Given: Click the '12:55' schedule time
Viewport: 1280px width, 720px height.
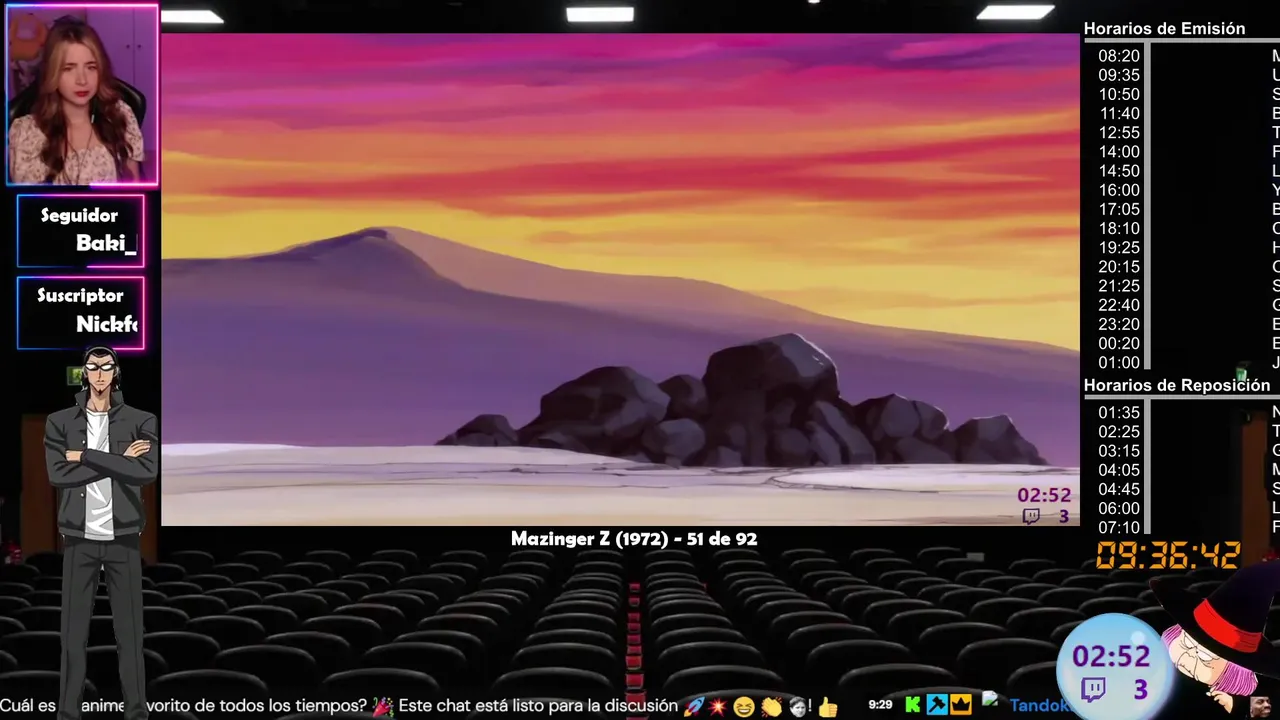Looking at the screenshot, I should [1119, 132].
